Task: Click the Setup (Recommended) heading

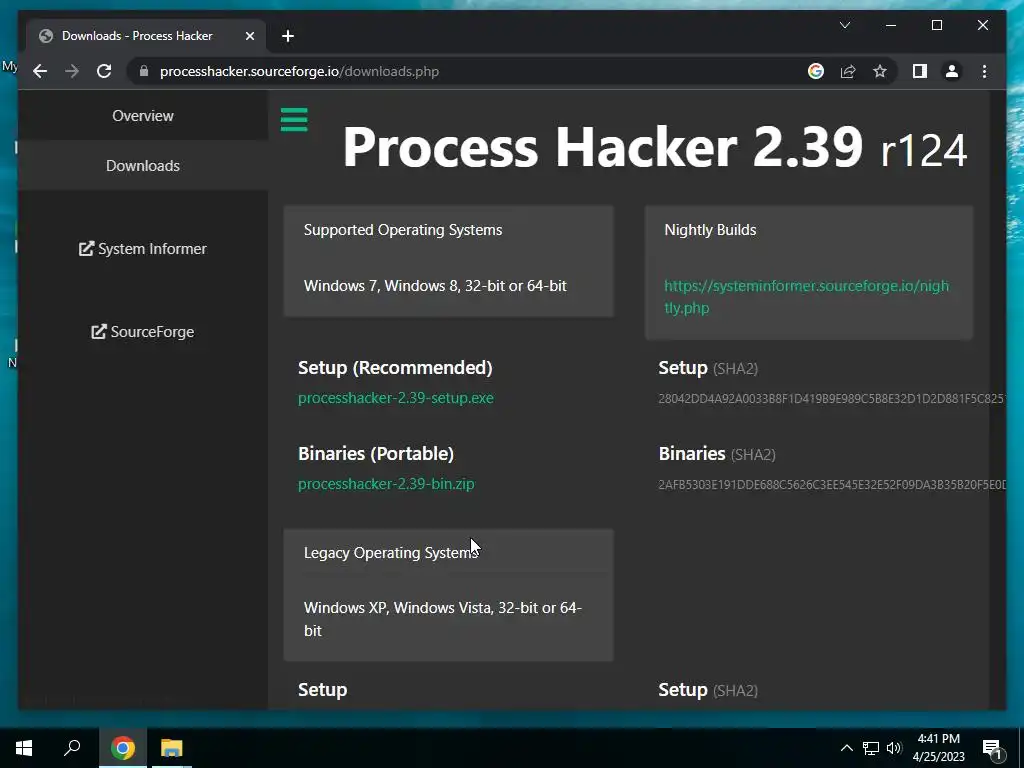Action: point(395,368)
